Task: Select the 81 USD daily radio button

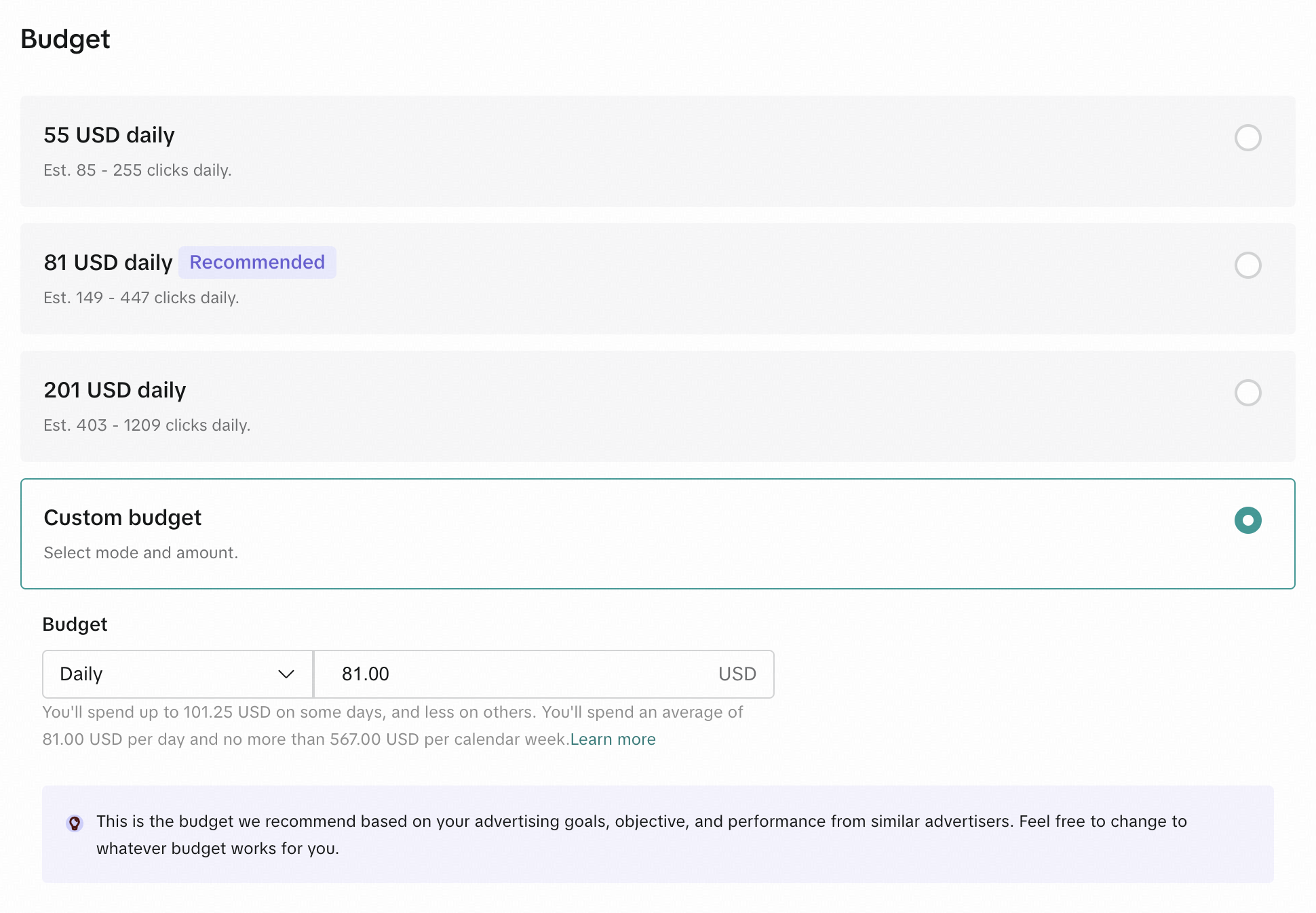Action: pos(1247,265)
